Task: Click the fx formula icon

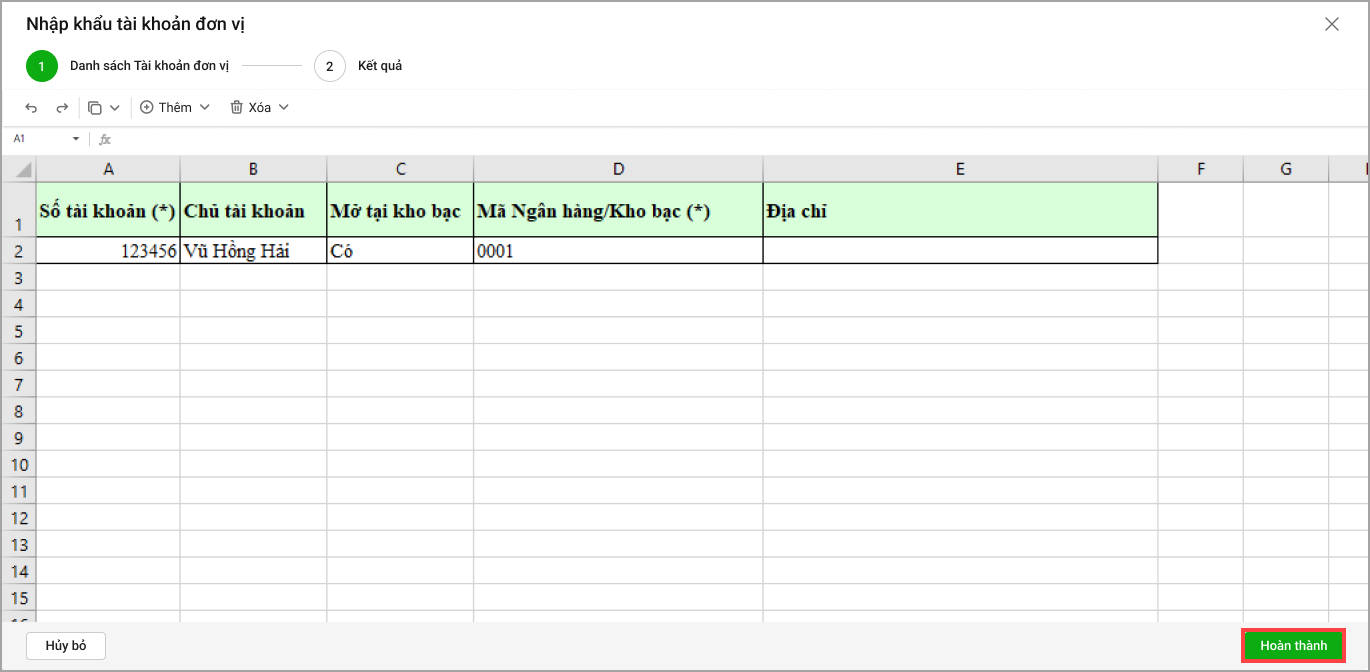Action: click(105, 139)
